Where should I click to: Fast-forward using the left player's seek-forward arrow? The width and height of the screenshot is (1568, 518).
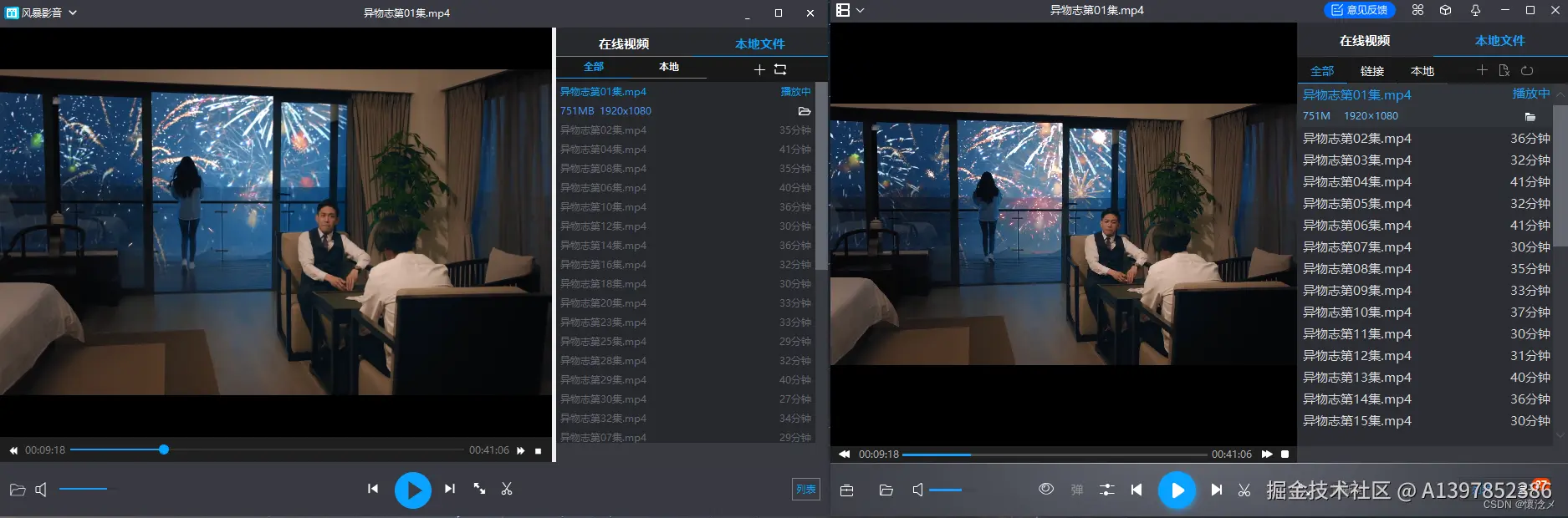pos(521,450)
